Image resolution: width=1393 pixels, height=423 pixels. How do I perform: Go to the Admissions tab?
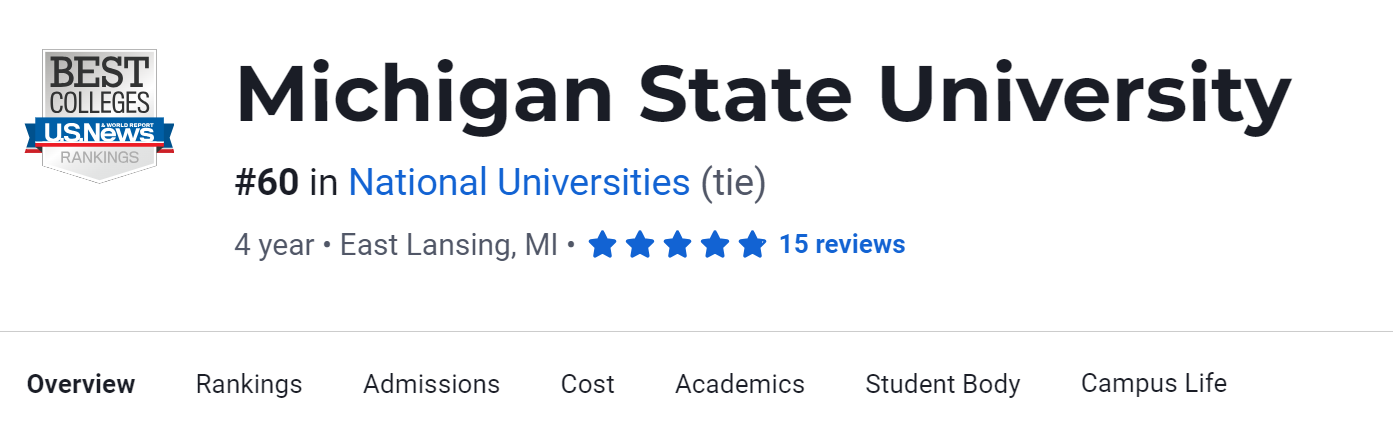tap(431, 384)
